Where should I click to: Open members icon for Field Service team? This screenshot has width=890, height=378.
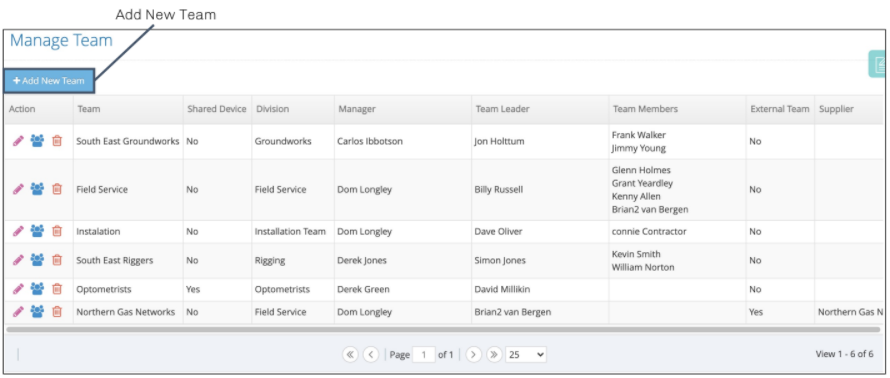37,189
